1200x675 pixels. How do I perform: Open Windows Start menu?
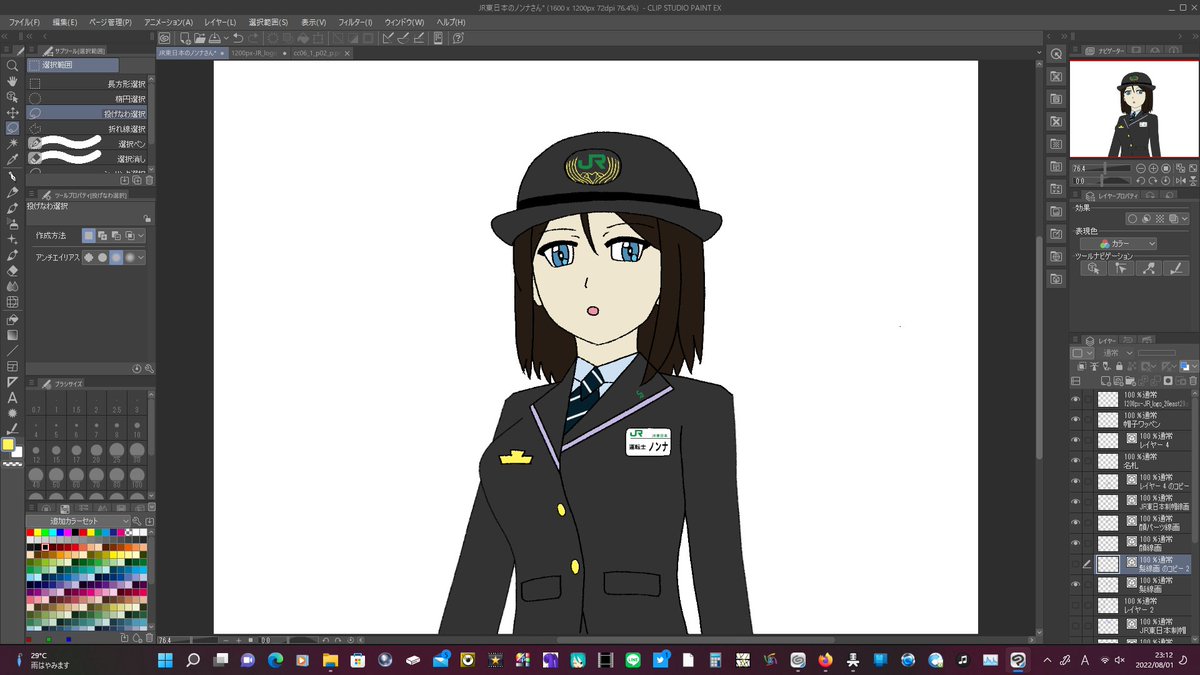tap(165, 660)
